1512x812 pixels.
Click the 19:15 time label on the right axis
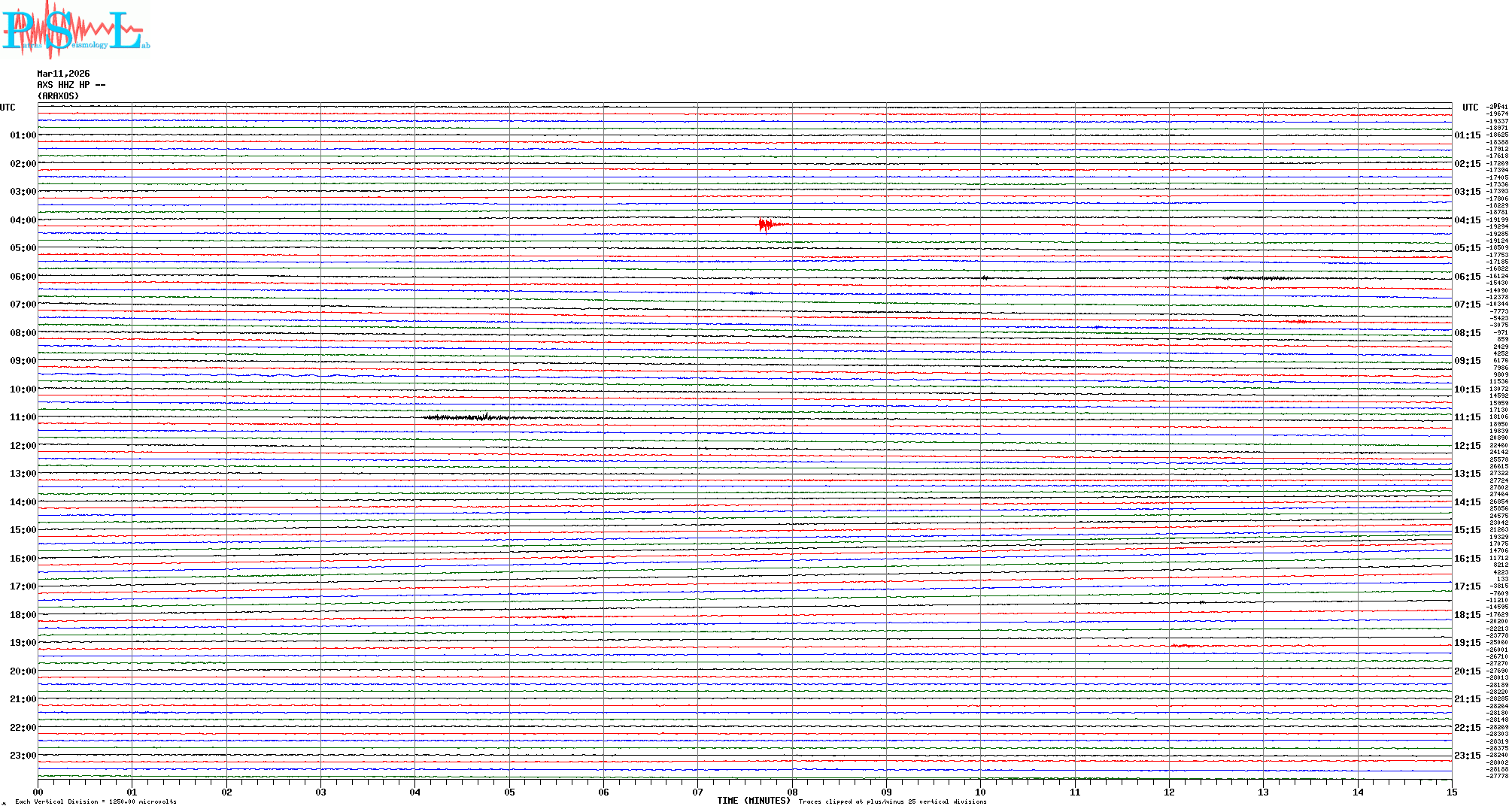[x=1467, y=643]
